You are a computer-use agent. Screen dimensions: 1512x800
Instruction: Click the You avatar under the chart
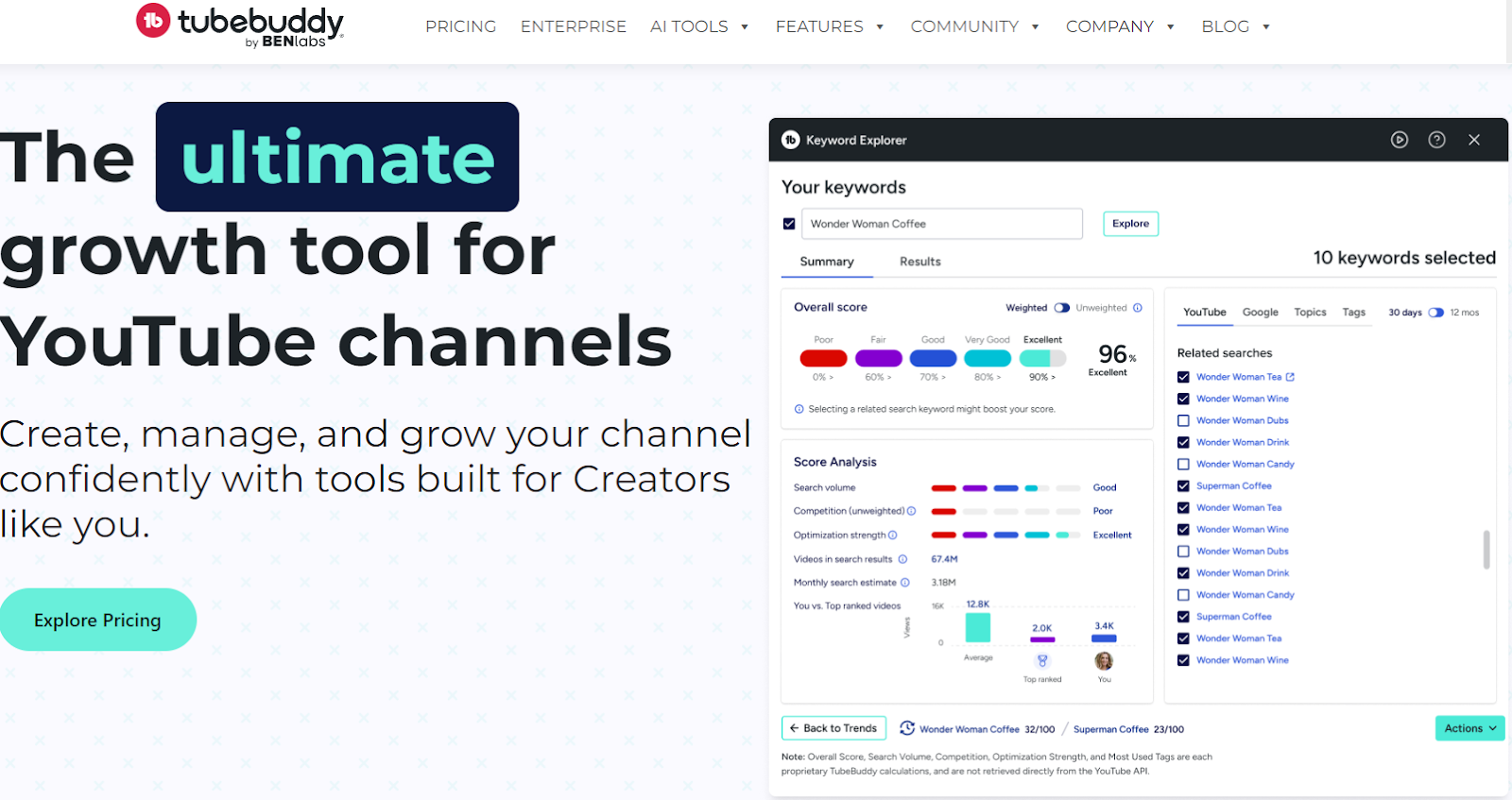click(1104, 661)
